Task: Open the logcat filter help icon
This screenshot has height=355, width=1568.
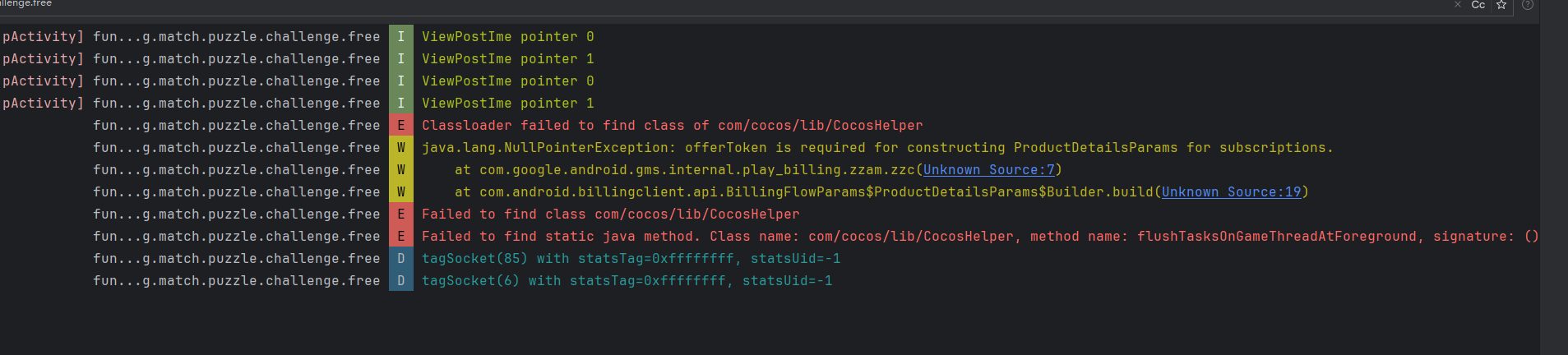Action: [x=1528, y=5]
